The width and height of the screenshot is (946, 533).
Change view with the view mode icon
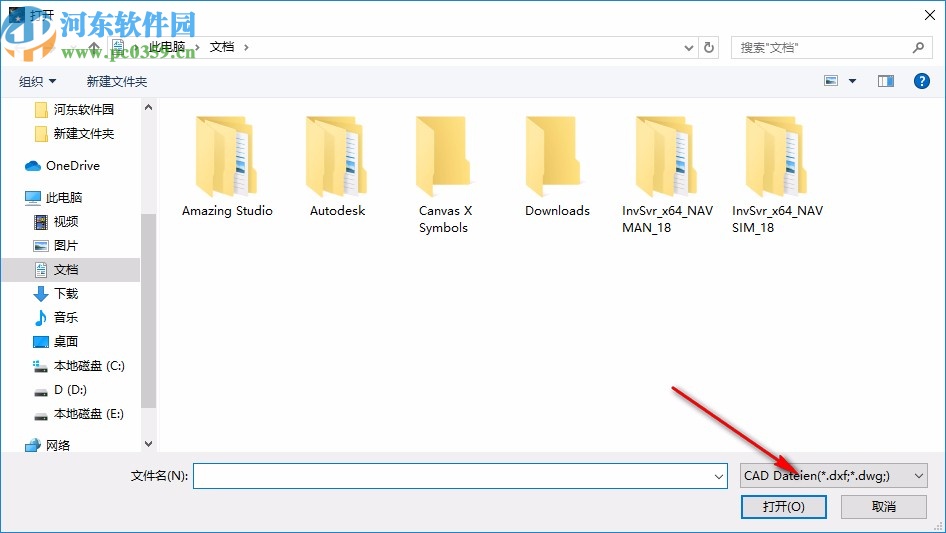pyautogui.click(x=831, y=81)
